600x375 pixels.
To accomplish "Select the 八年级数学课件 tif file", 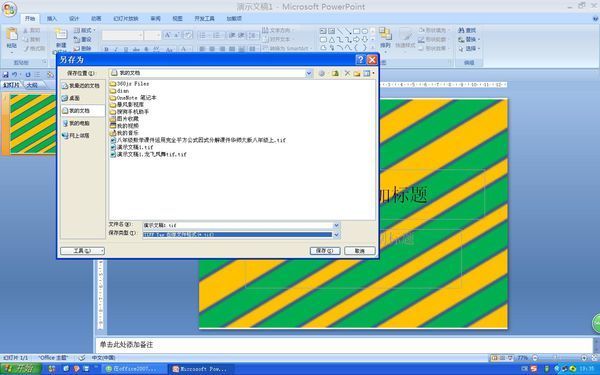I will [198, 140].
